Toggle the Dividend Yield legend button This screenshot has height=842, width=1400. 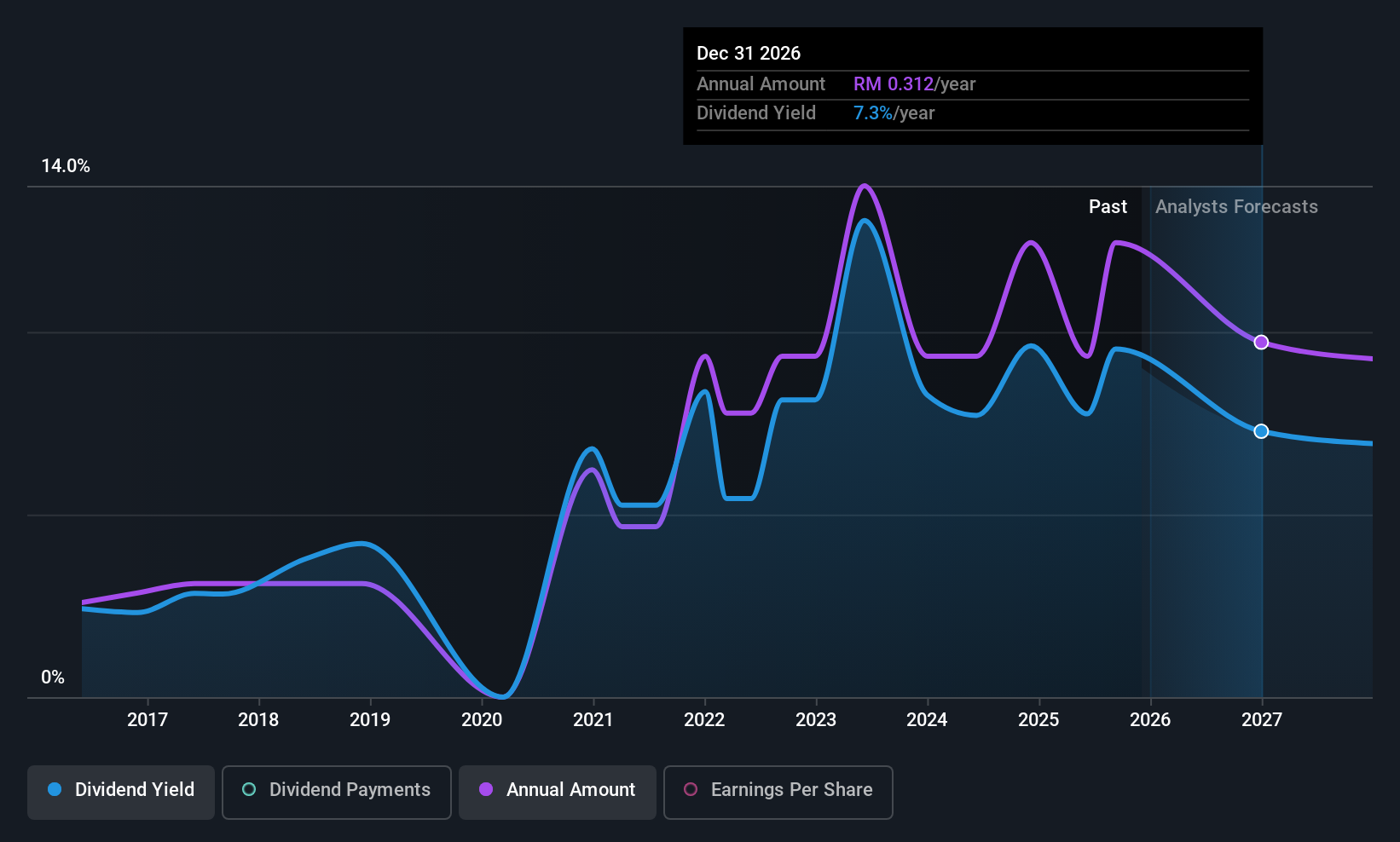121,791
